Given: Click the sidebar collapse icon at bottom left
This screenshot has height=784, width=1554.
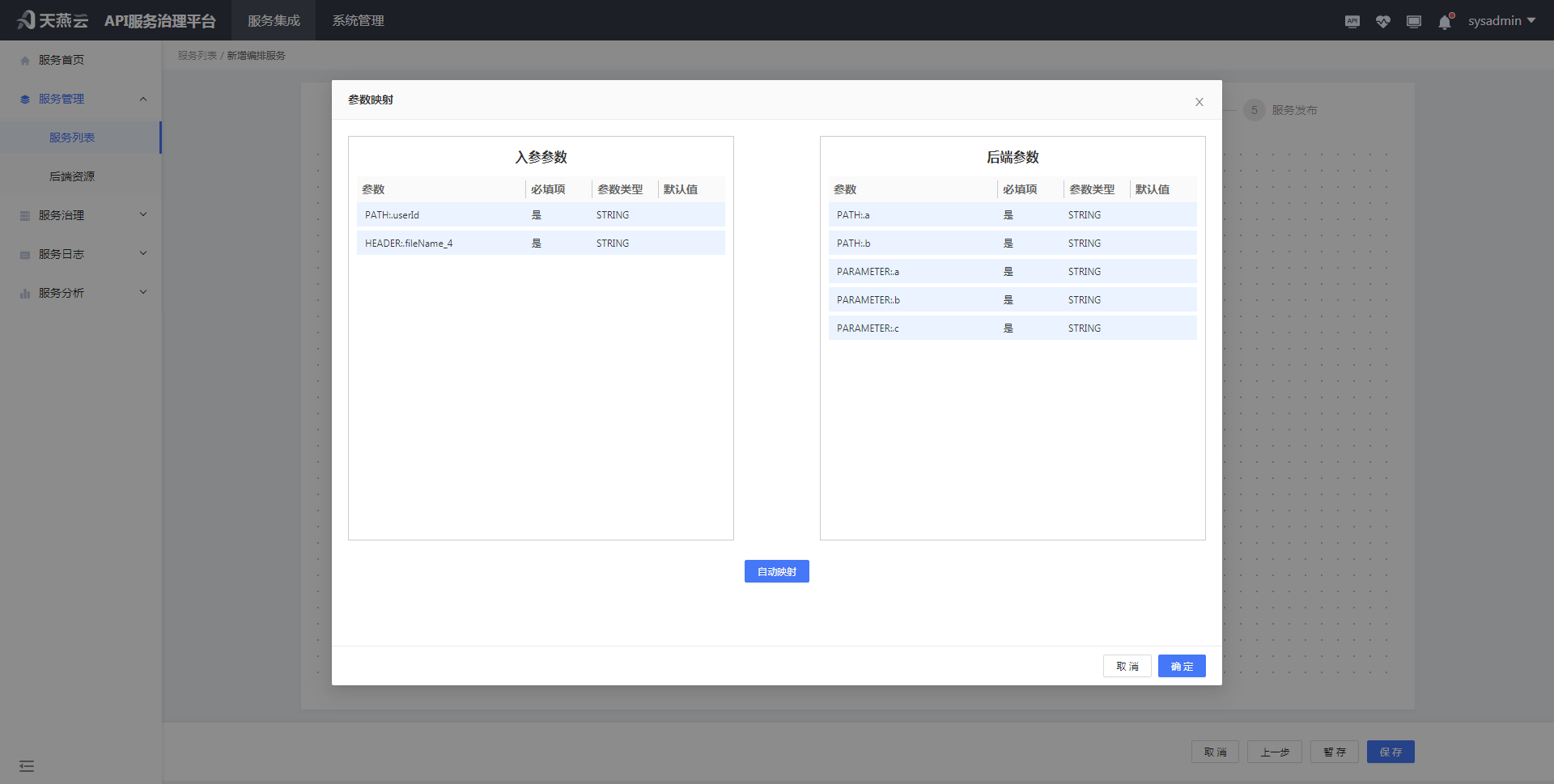Looking at the screenshot, I should coord(27,765).
